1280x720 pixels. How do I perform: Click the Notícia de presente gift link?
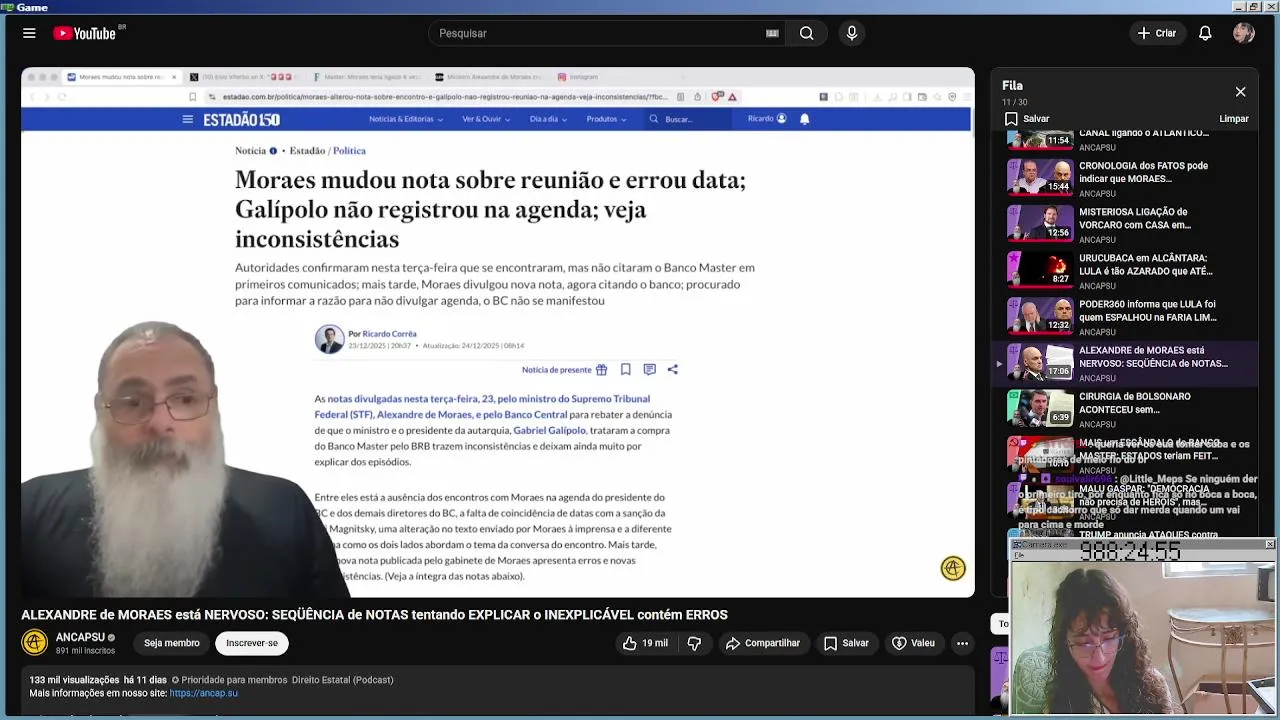point(564,370)
